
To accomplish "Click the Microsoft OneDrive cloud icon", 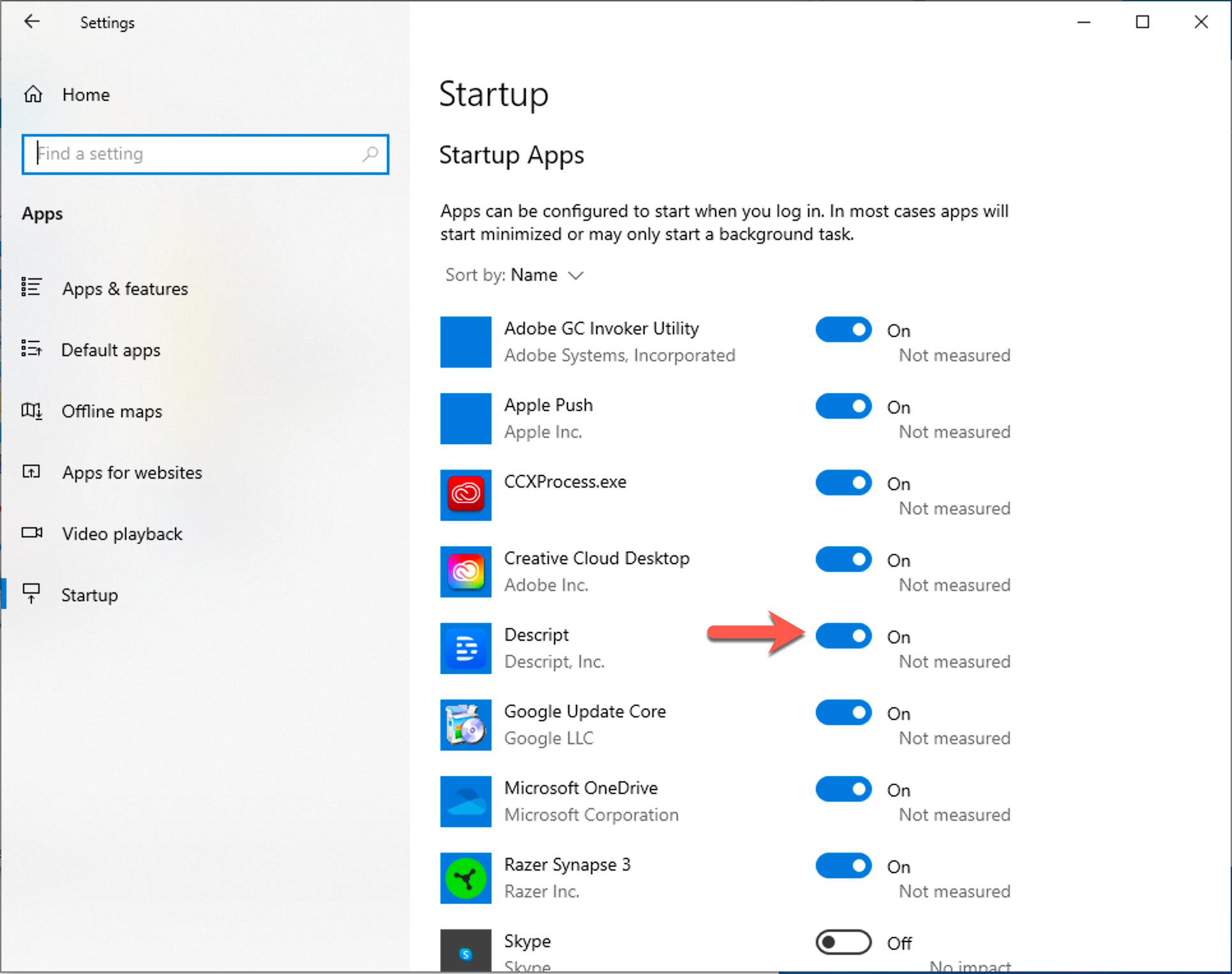I will [465, 802].
